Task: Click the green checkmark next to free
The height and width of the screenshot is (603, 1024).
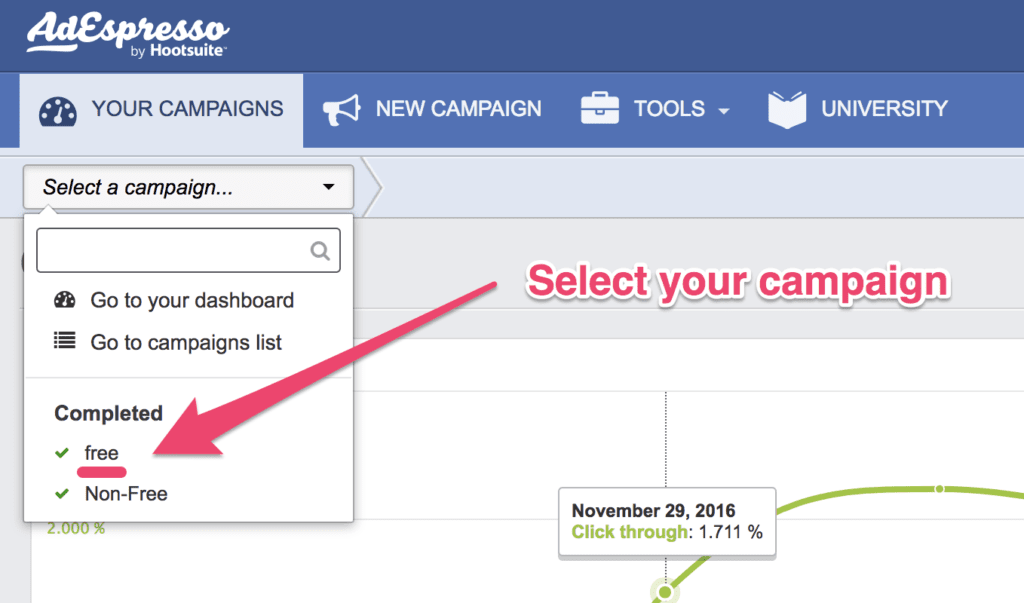Action: pyautogui.click(x=62, y=454)
